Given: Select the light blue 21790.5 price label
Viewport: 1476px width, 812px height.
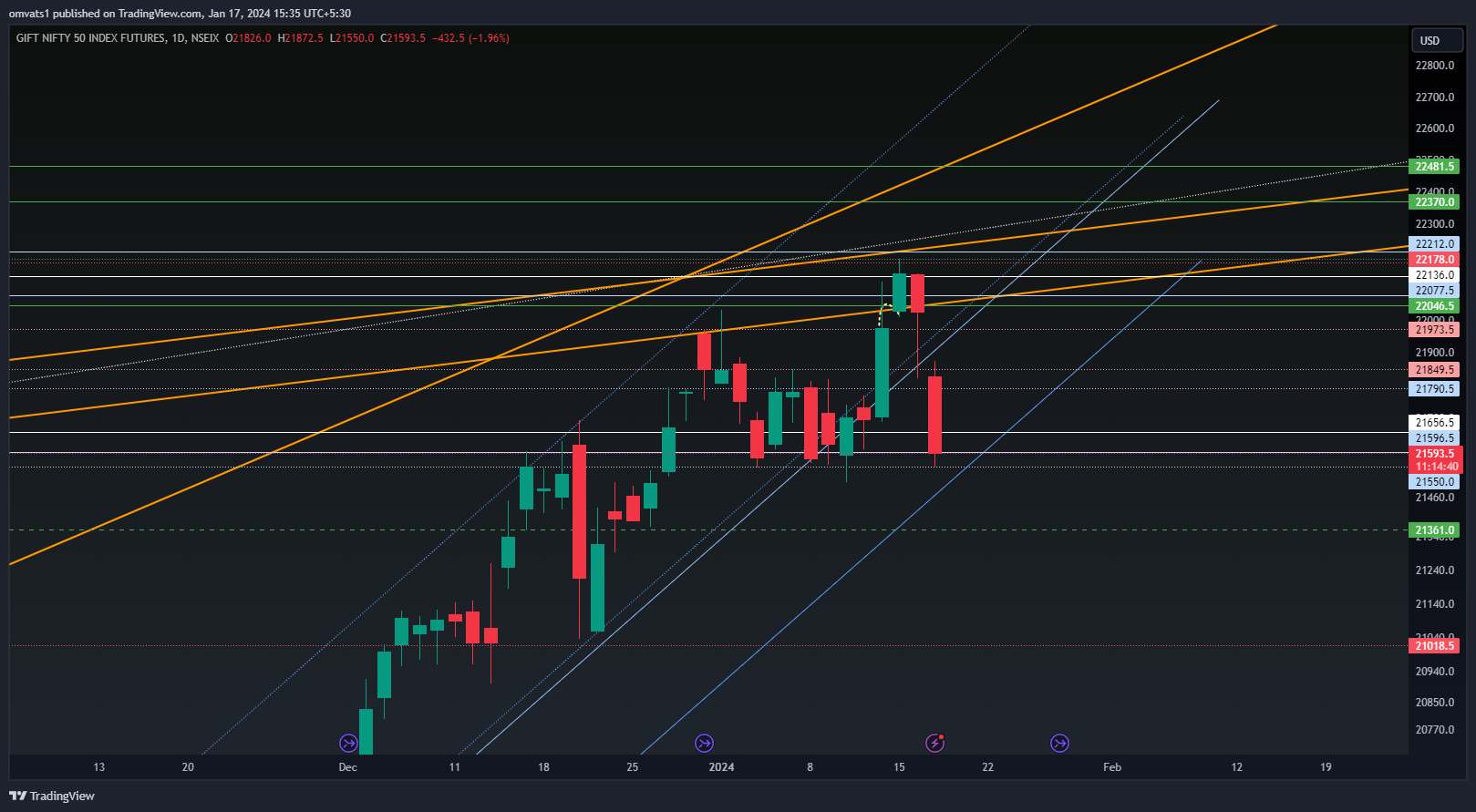Looking at the screenshot, I should pos(1434,389).
